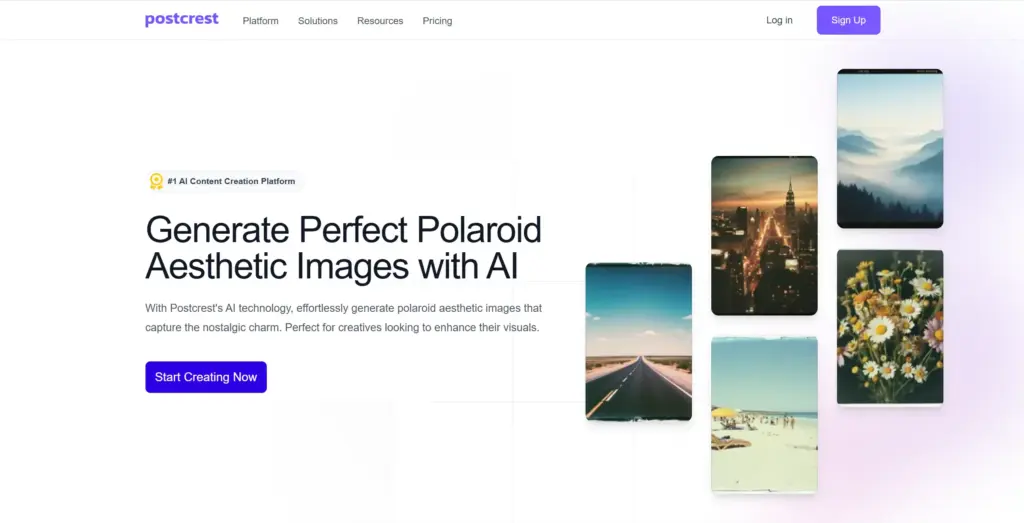The image size is (1024, 523).
Task: Go to the Pricing page
Action: 438,21
